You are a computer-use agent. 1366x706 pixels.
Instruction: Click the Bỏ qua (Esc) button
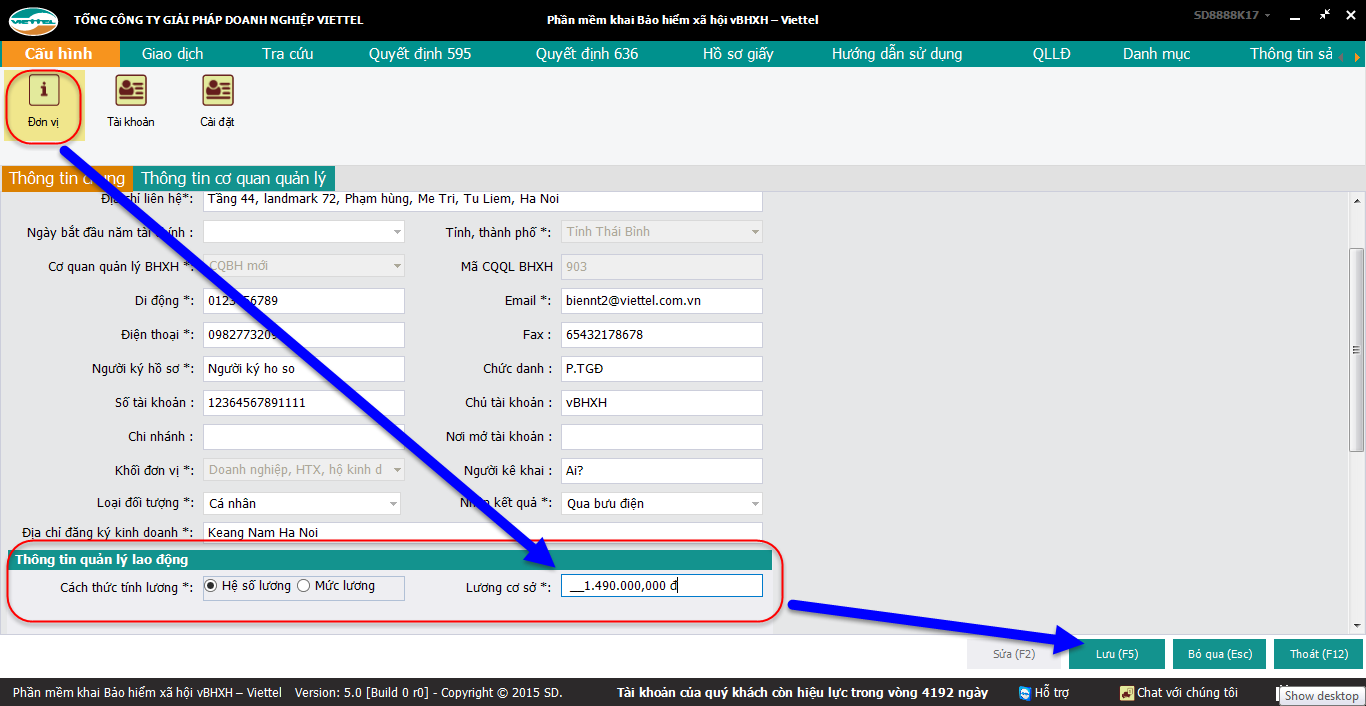point(1220,654)
